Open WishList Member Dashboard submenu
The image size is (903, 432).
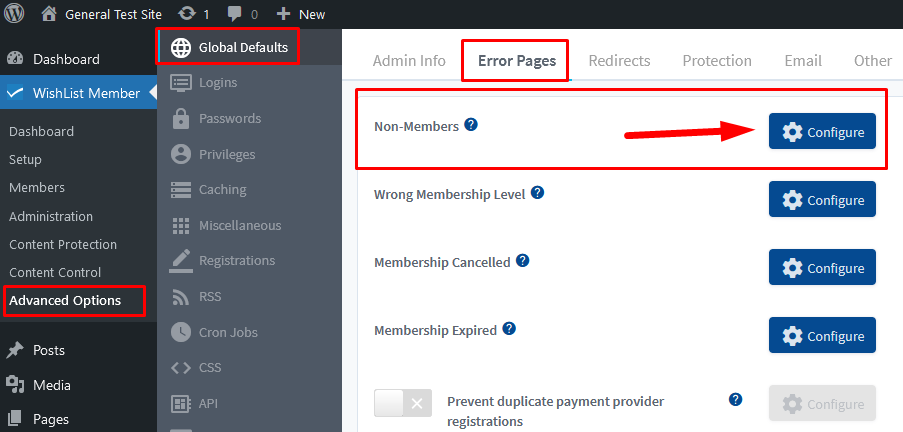[41, 131]
